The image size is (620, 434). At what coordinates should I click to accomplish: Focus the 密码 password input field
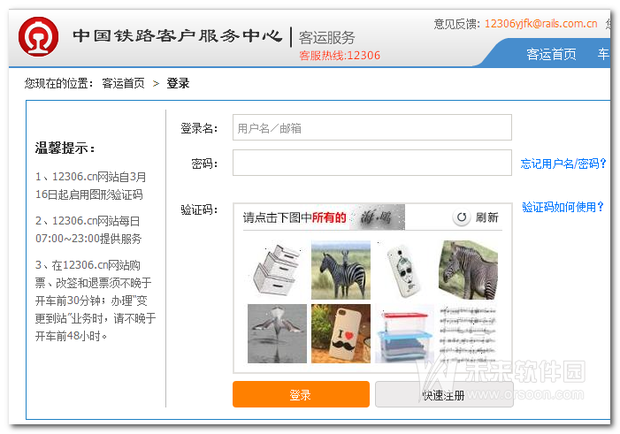point(372,162)
